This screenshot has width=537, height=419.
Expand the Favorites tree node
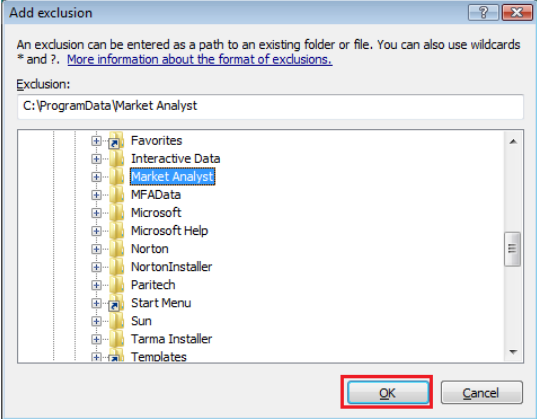tap(96, 141)
